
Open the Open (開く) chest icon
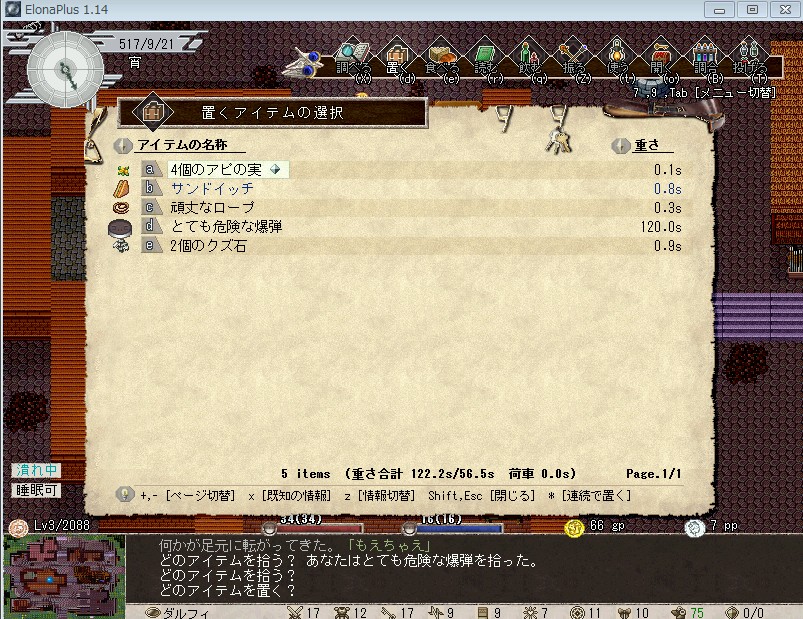pyautogui.click(x=662, y=57)
